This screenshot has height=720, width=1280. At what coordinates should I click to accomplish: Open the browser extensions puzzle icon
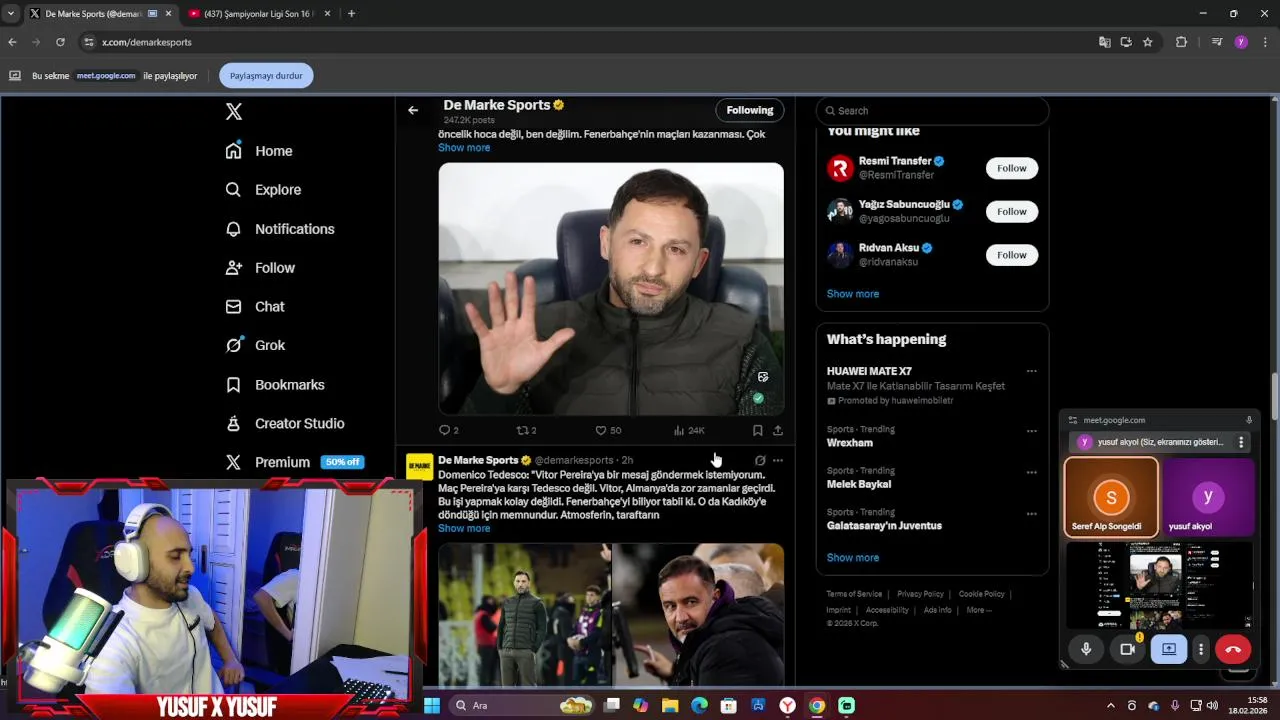coord(1181,42)
